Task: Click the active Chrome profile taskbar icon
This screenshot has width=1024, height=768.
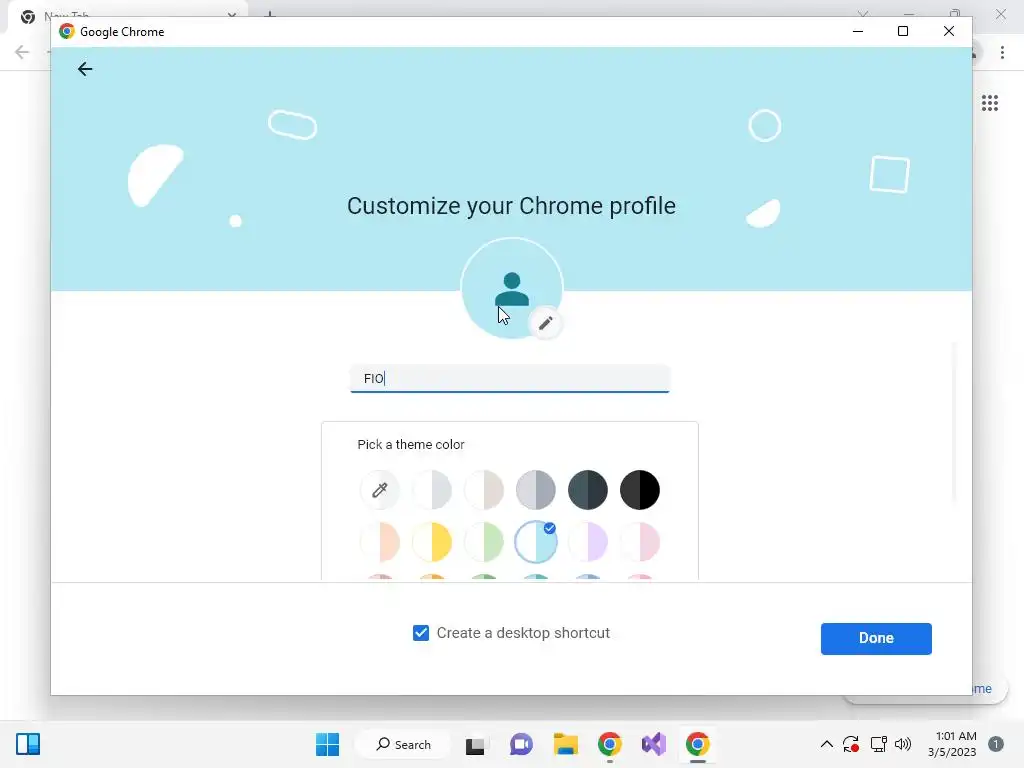Action: tap(697, 744)
